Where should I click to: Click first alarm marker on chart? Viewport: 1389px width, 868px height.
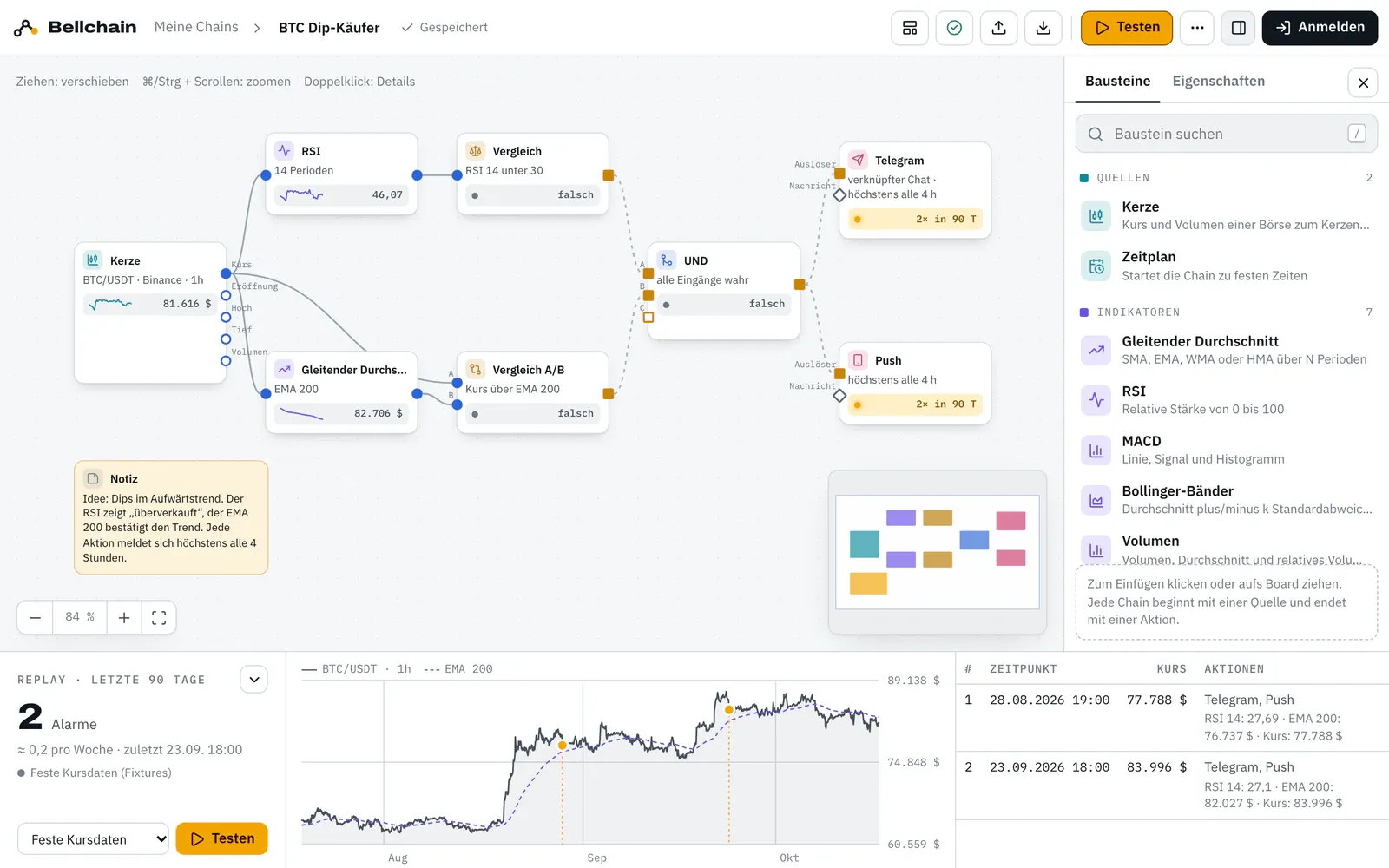tap(563, 746)
